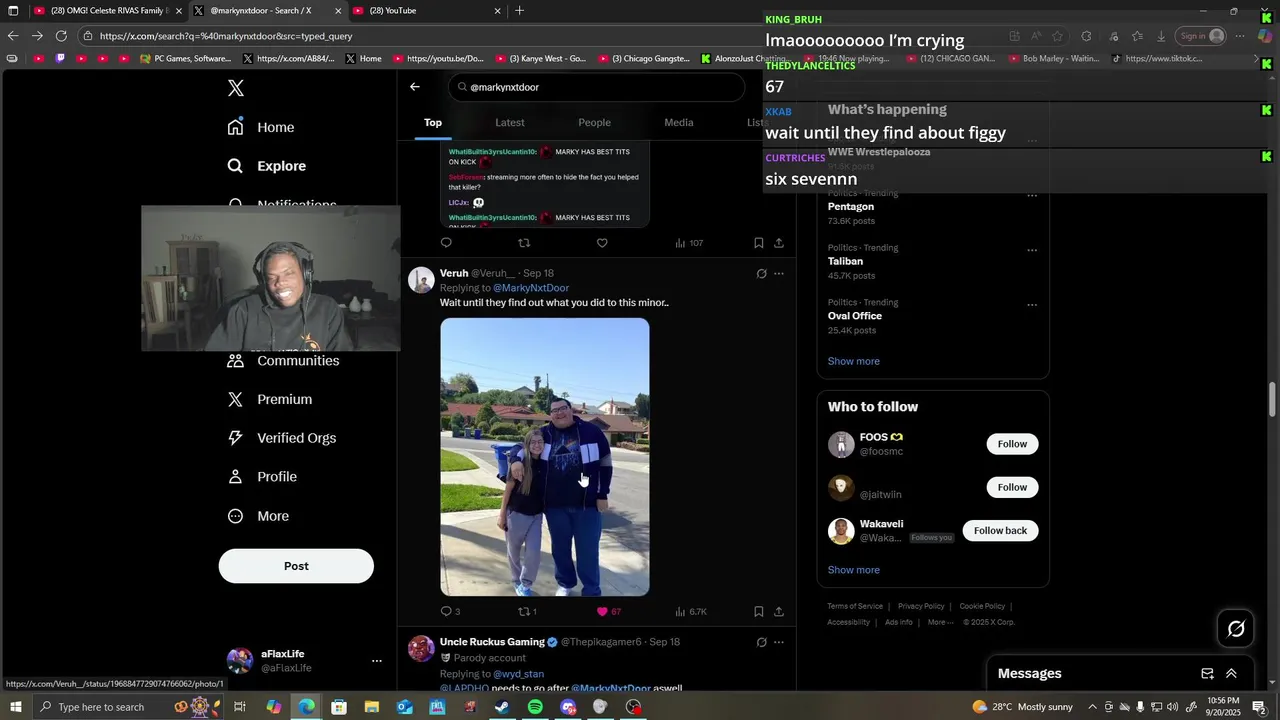Switch to the People tab
Viewport: 1280px width, 720px height.
[594, 122]
